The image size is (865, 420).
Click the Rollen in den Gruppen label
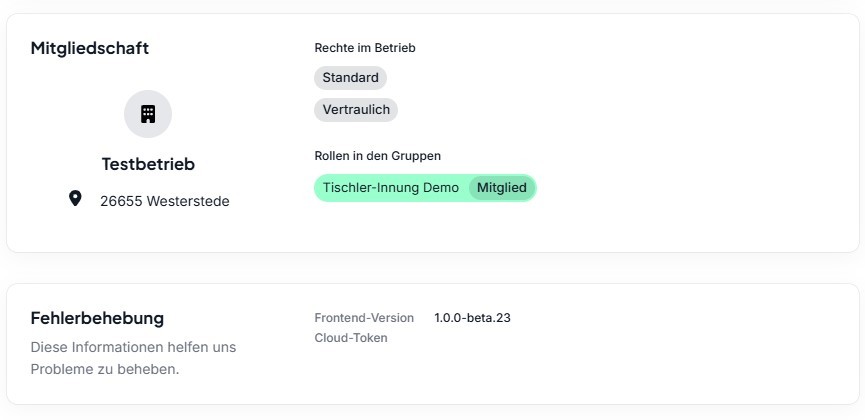[377, 156]
